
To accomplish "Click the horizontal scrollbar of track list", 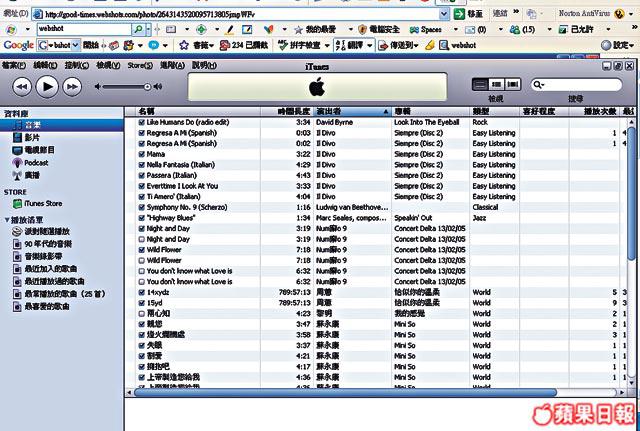I will 345,393.
